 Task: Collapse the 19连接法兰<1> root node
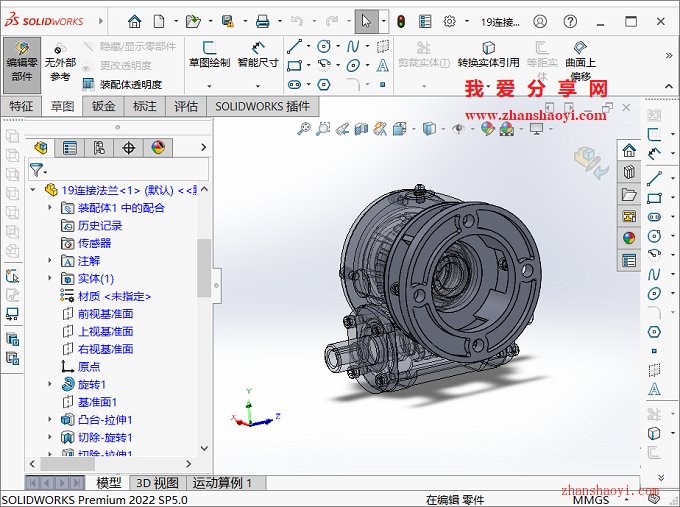pyautogui.click(x=33, y=190)
